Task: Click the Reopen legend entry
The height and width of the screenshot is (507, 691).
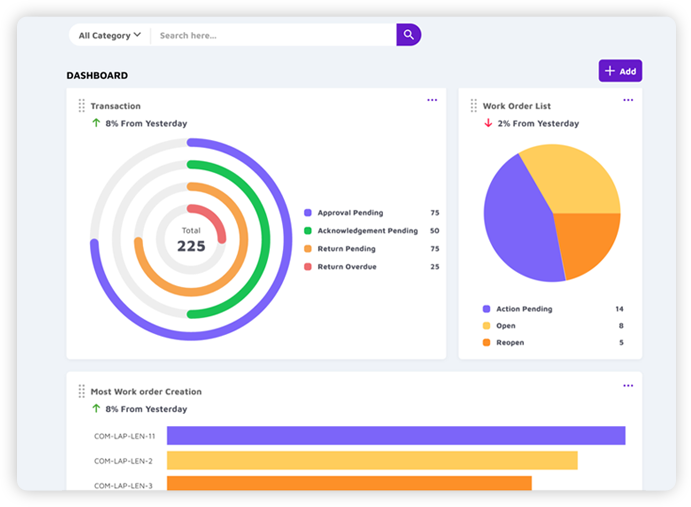Action: point(509,343)
